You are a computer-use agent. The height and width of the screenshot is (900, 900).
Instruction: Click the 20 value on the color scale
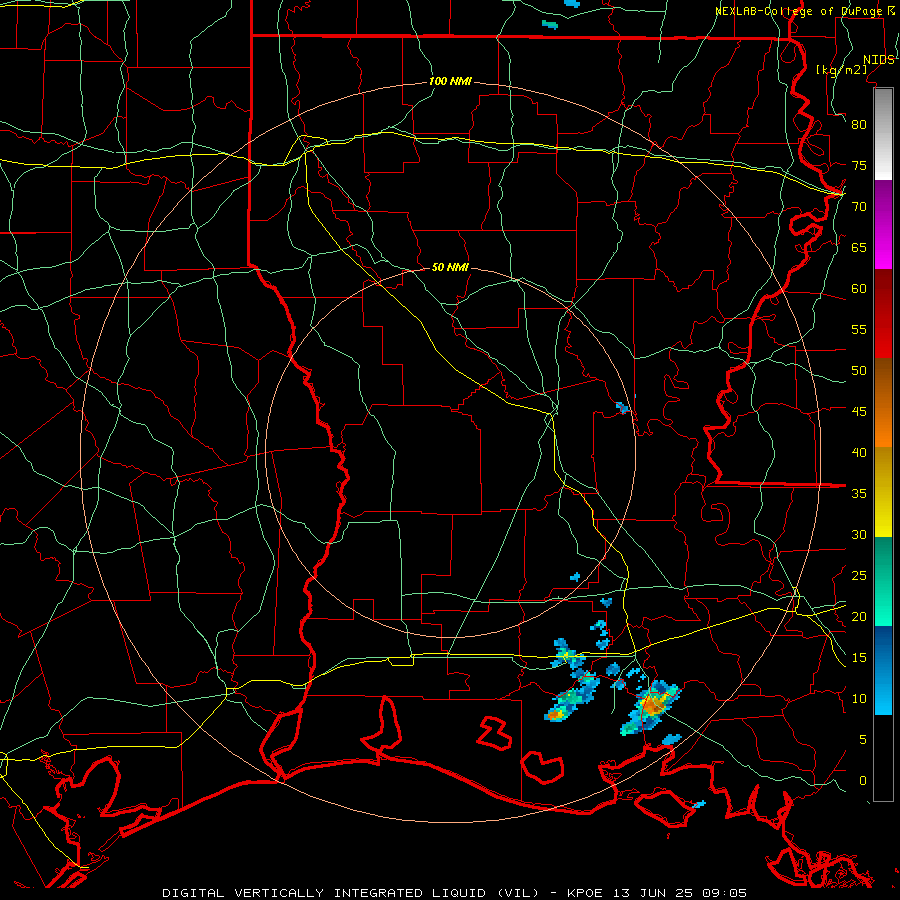pyautogui.click(x=859, y=616)
